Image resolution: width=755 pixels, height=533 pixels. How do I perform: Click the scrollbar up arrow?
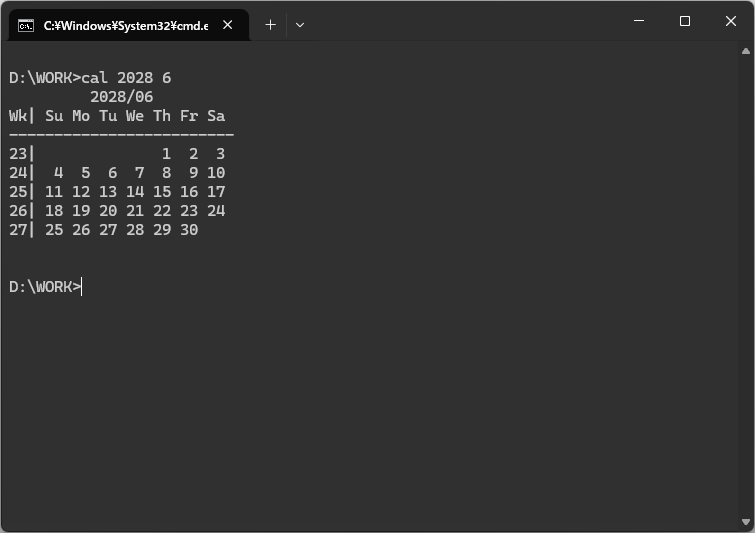(746, 51)
